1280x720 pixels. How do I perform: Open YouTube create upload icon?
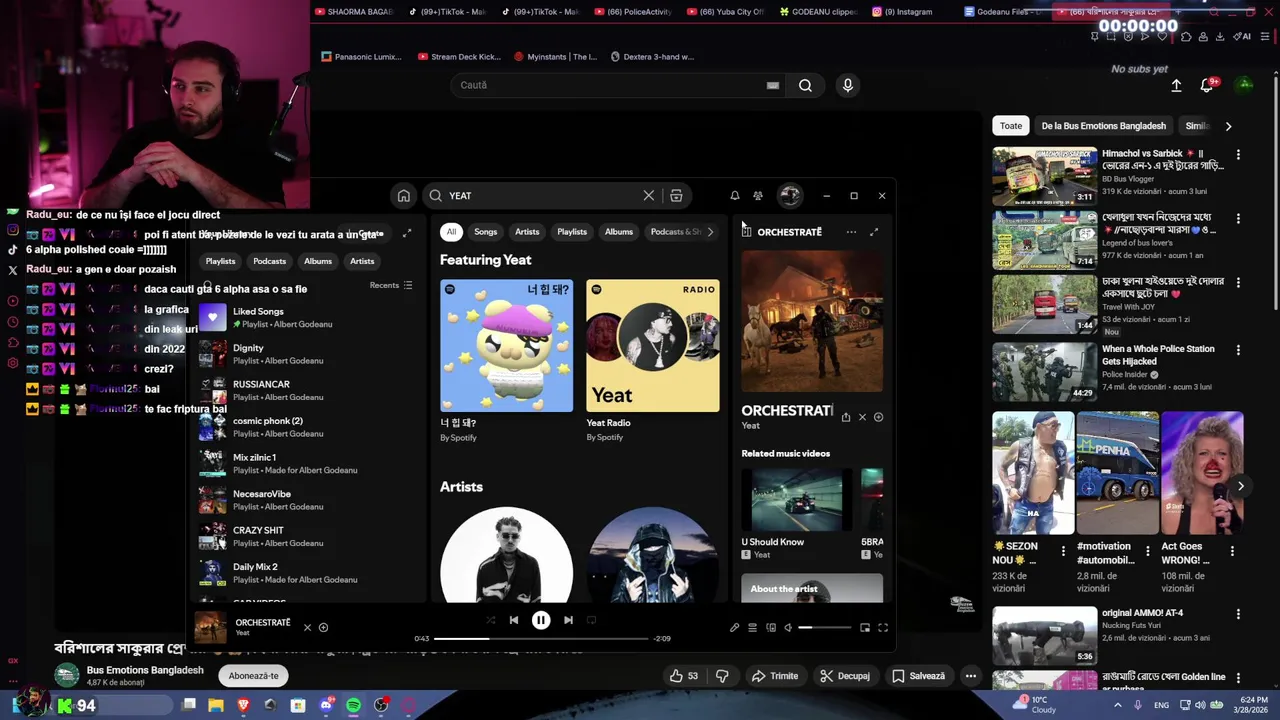pyautogui.click(x=1176, y=86)
